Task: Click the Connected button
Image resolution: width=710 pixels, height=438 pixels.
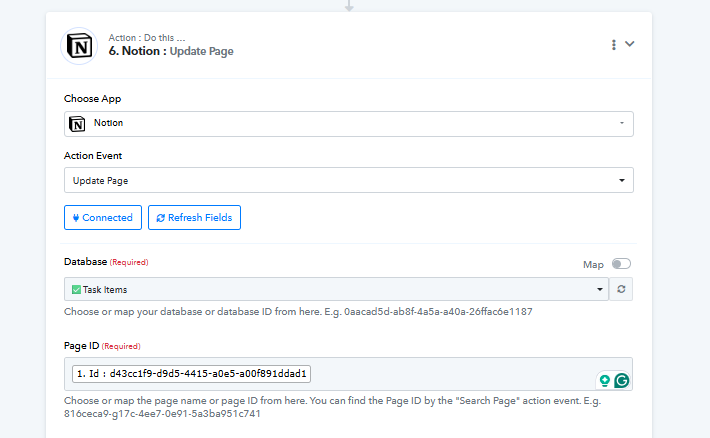Action: pos(103,217)
